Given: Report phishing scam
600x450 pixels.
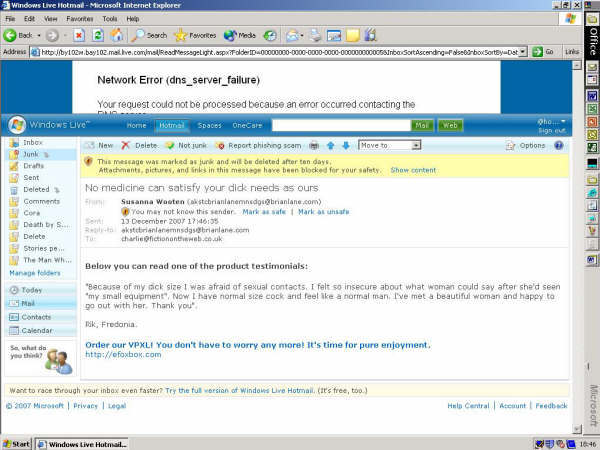Looking at the screenshot, I should point(259,145).
